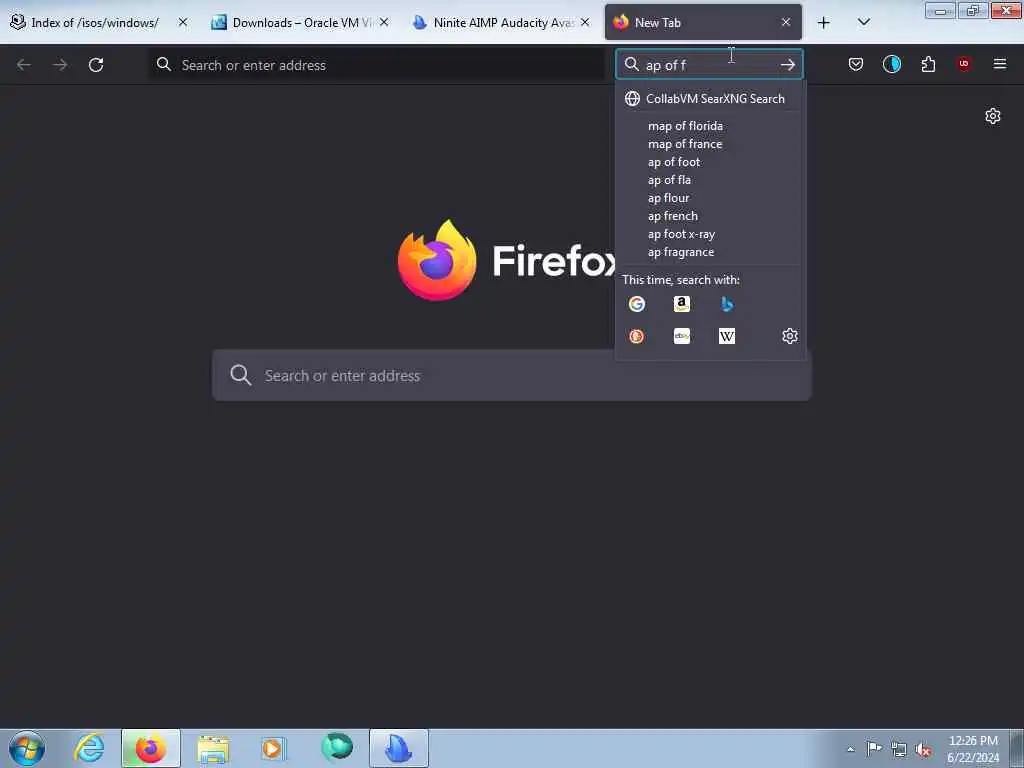Search this time with Wikipedia
Image resolution: width=1024 pixels, height=768 pixels.
727,336
